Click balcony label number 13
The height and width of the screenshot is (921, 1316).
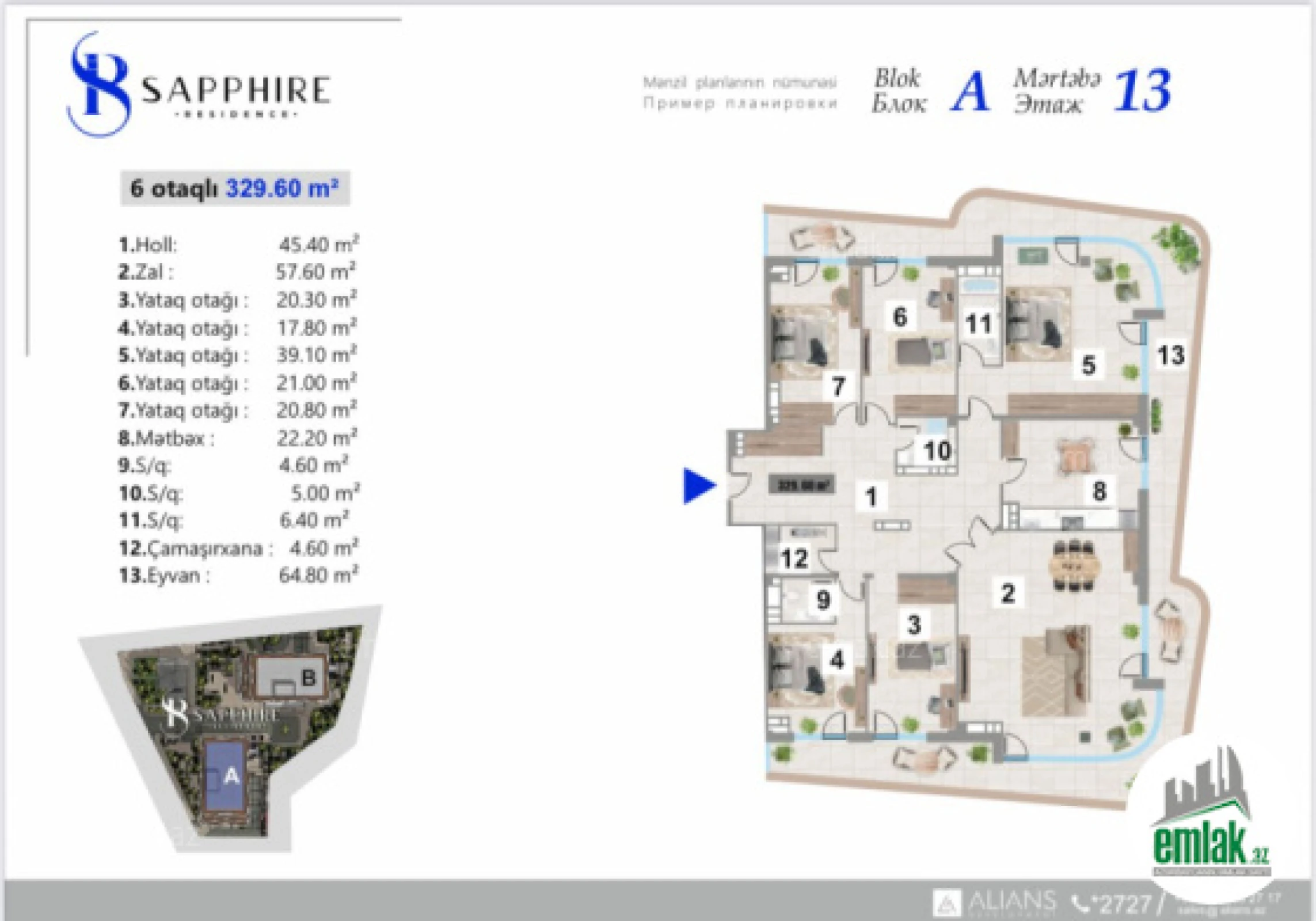click(x=1170, y=355)
